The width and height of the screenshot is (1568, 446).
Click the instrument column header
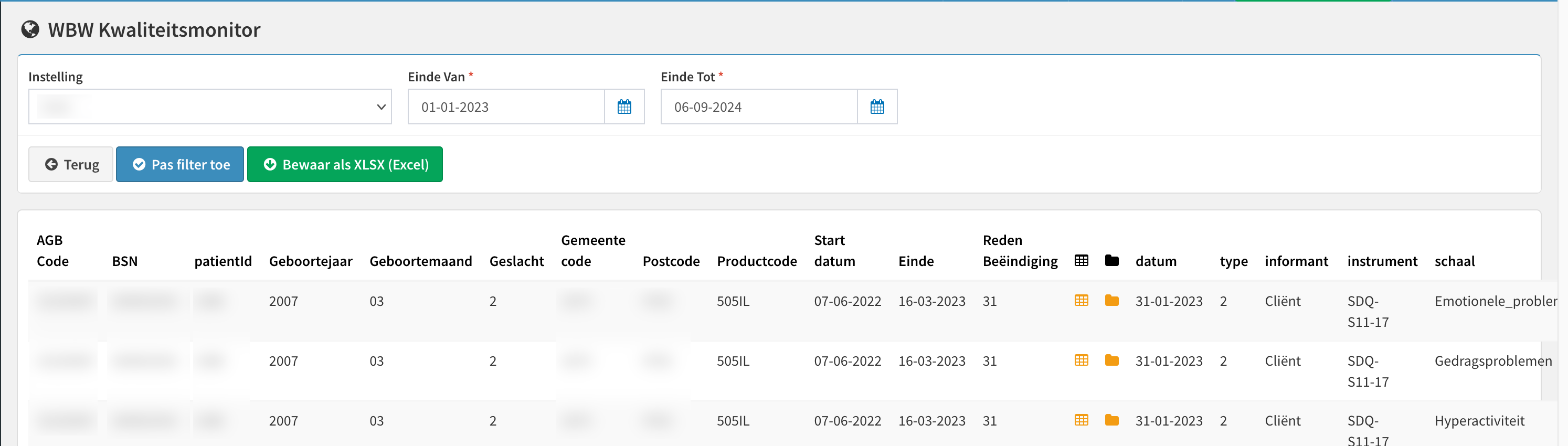point(1382,261)
